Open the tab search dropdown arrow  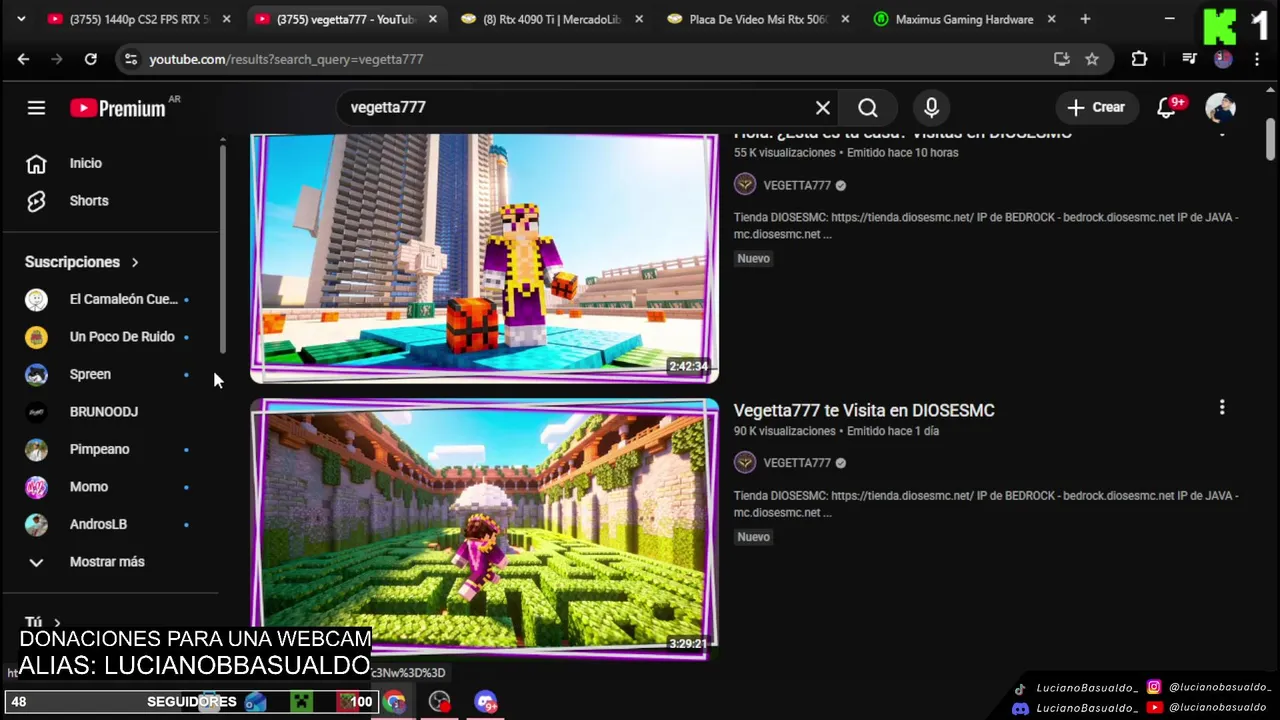20,19
